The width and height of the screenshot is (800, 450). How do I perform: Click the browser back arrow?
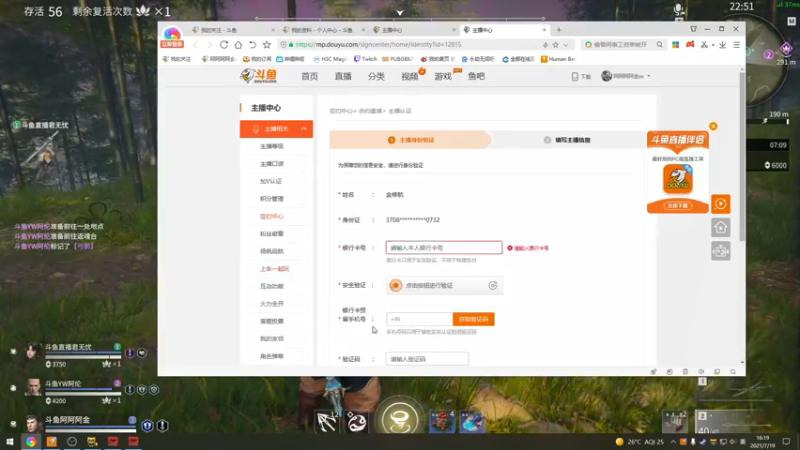(196, 45)
